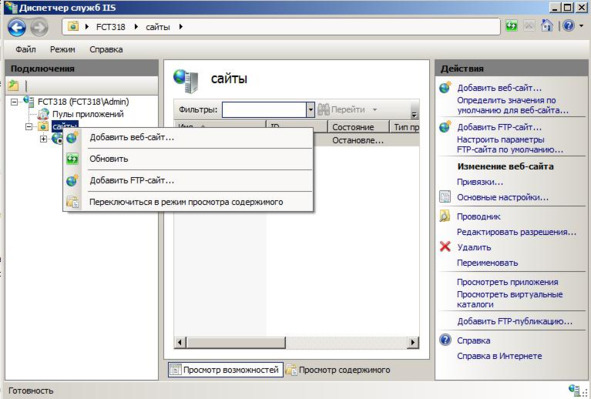591x399 pixels.
Task: Click Добавить FTP-публикацию link
Action: [x=514, y=321]
